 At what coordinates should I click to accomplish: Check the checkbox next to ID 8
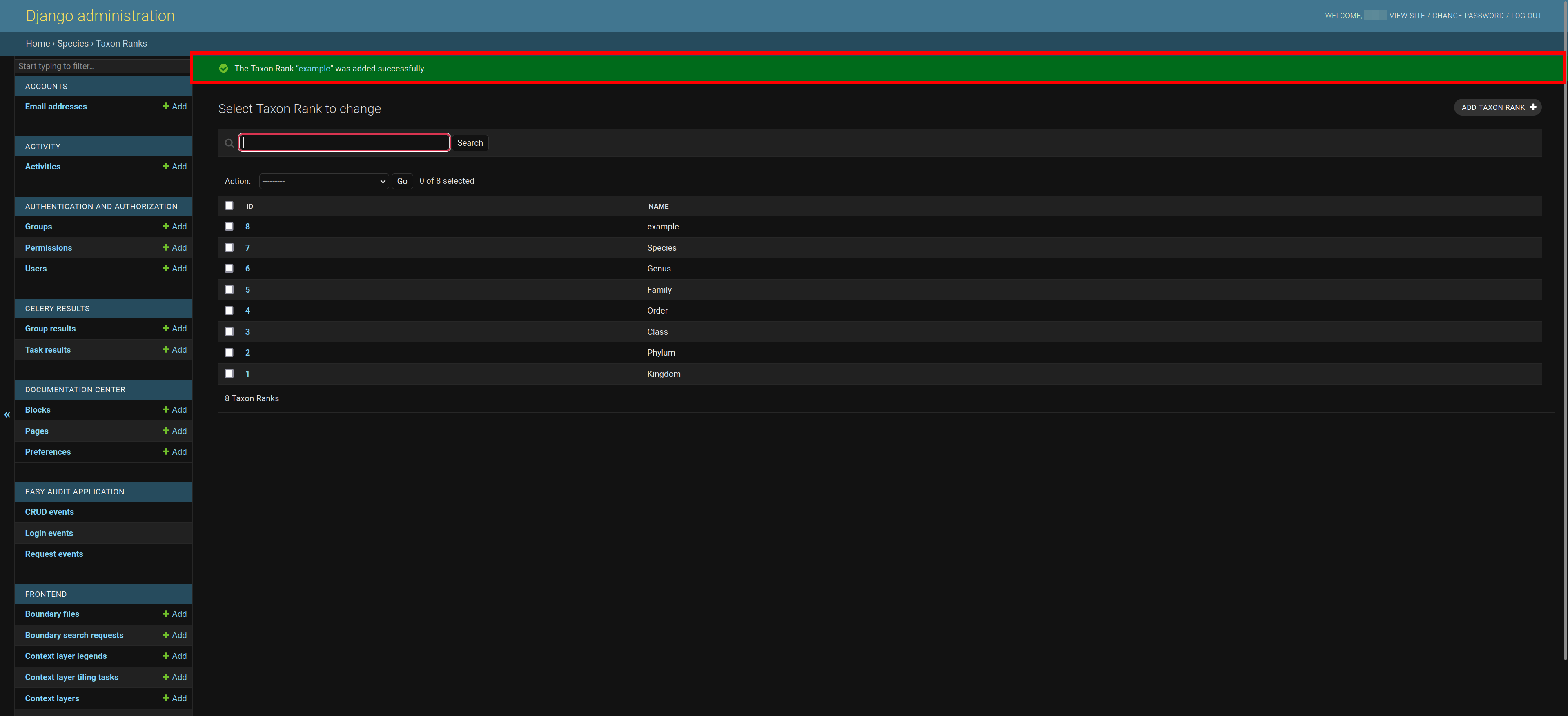coord(229,227)
